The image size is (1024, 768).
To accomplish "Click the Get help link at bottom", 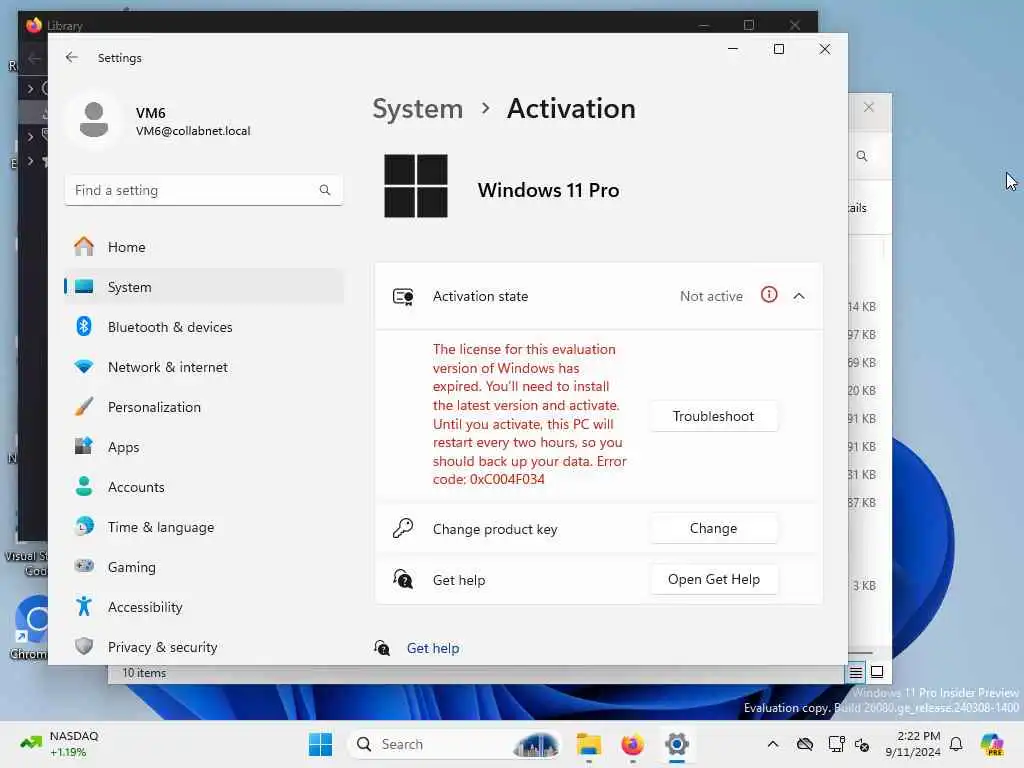I will (x=432, y=648).
